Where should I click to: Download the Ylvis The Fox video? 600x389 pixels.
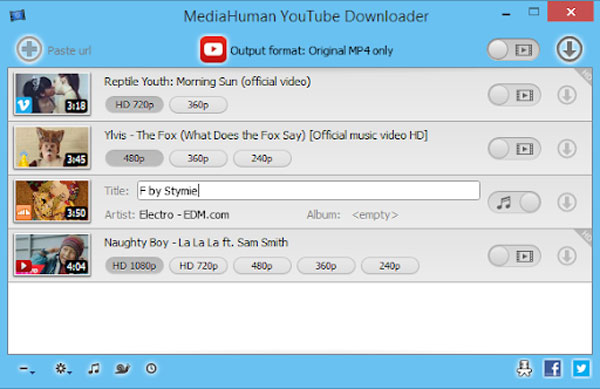567,148
